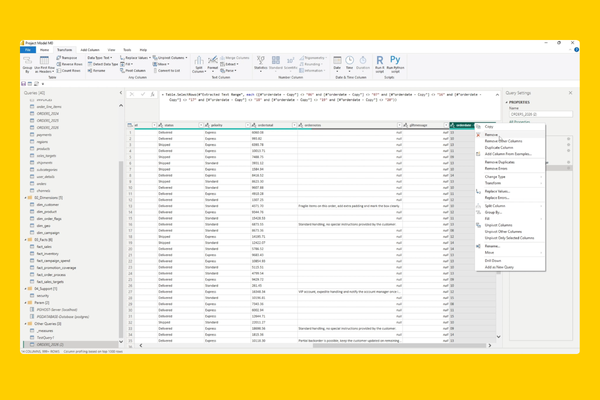
Task: Click the Transpose icon in ribbon
Action: click(x=67, y=58)
